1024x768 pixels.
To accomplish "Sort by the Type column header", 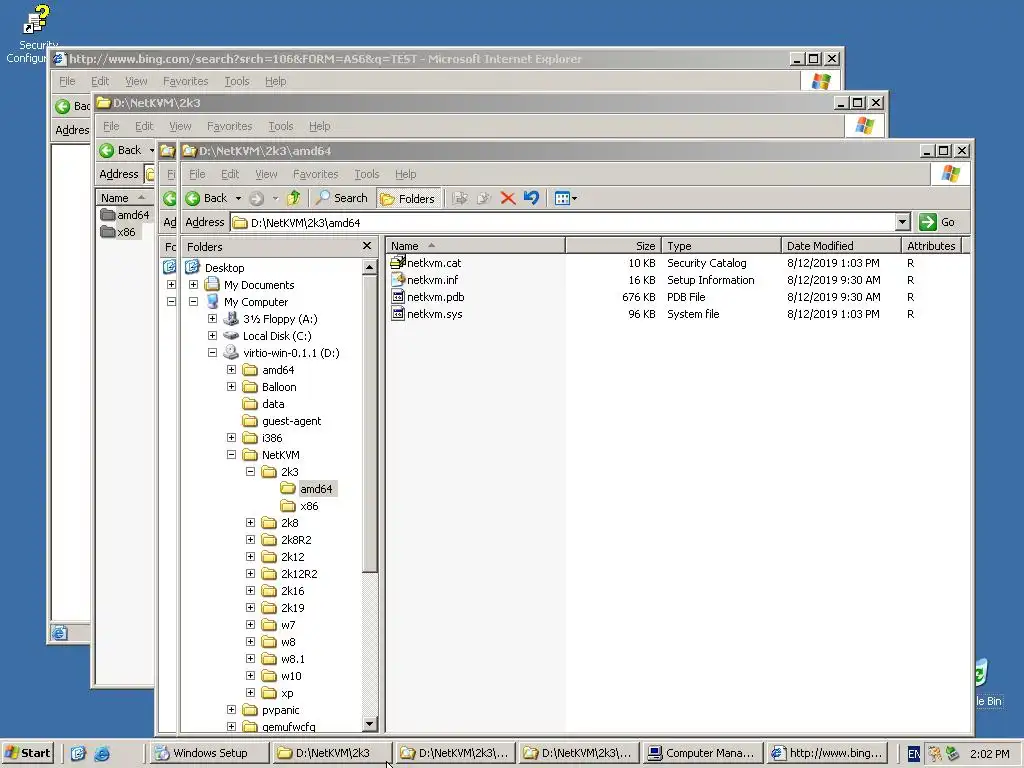I will 721,246.
